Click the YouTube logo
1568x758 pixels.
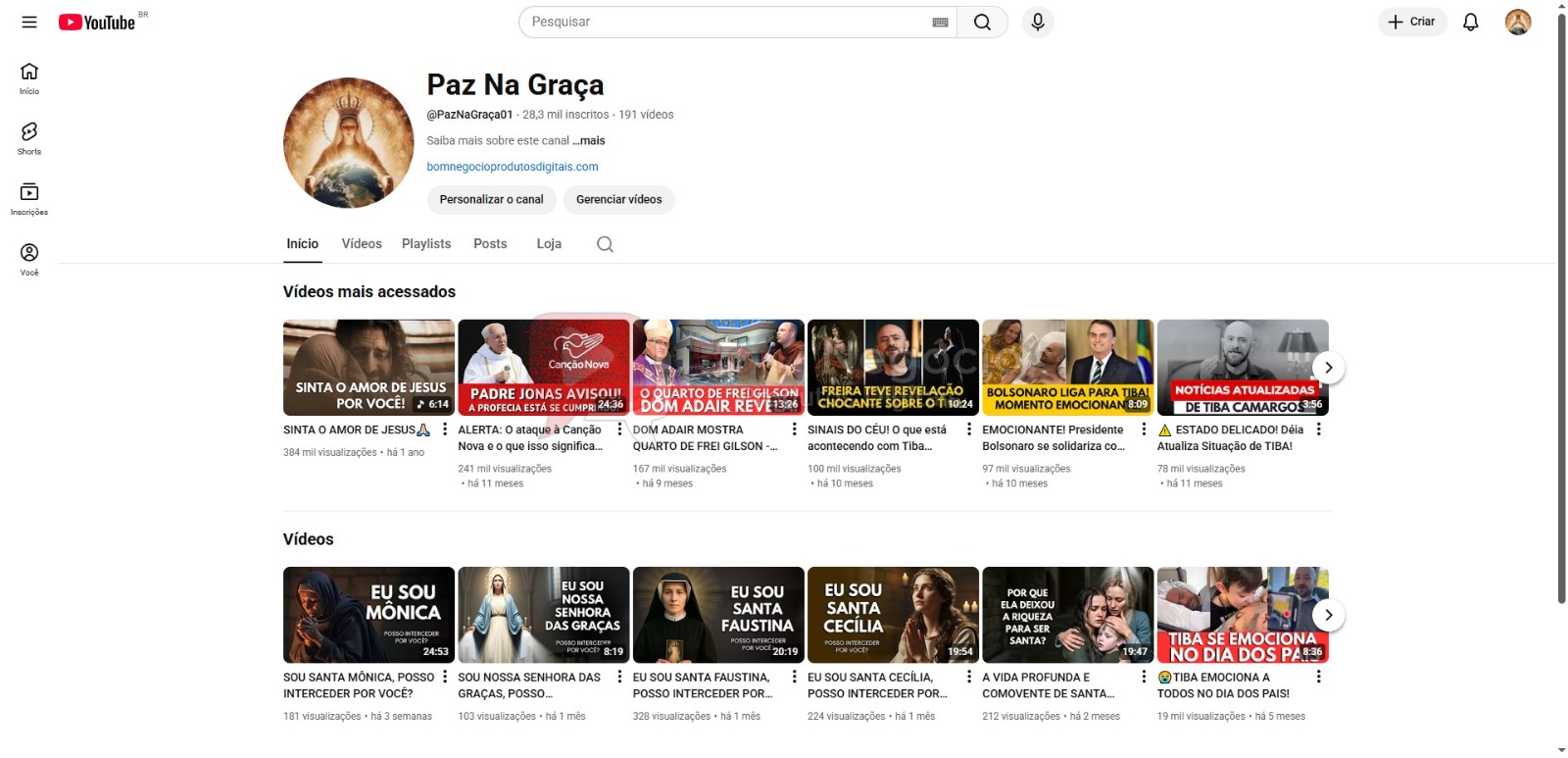tap(97, 22)
